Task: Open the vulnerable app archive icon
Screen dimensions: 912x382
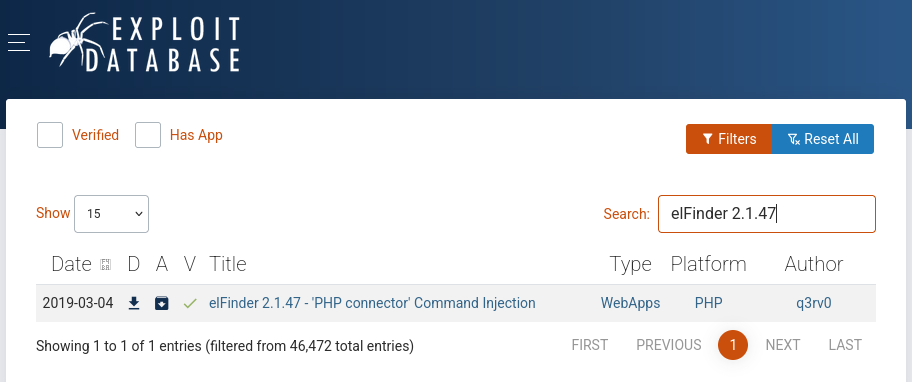Action: 162,303
